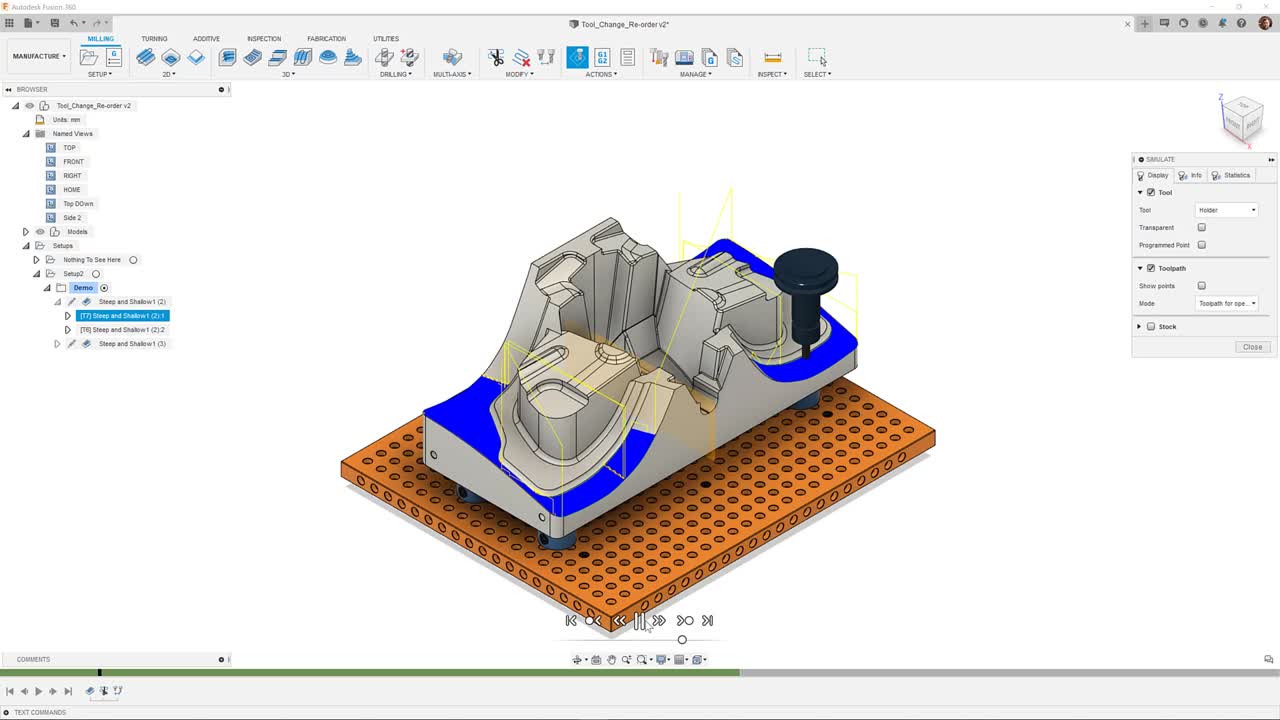Select the FRONT named view
The width and height of the screenshot is (1280, 720).
(x=74, y=162)
